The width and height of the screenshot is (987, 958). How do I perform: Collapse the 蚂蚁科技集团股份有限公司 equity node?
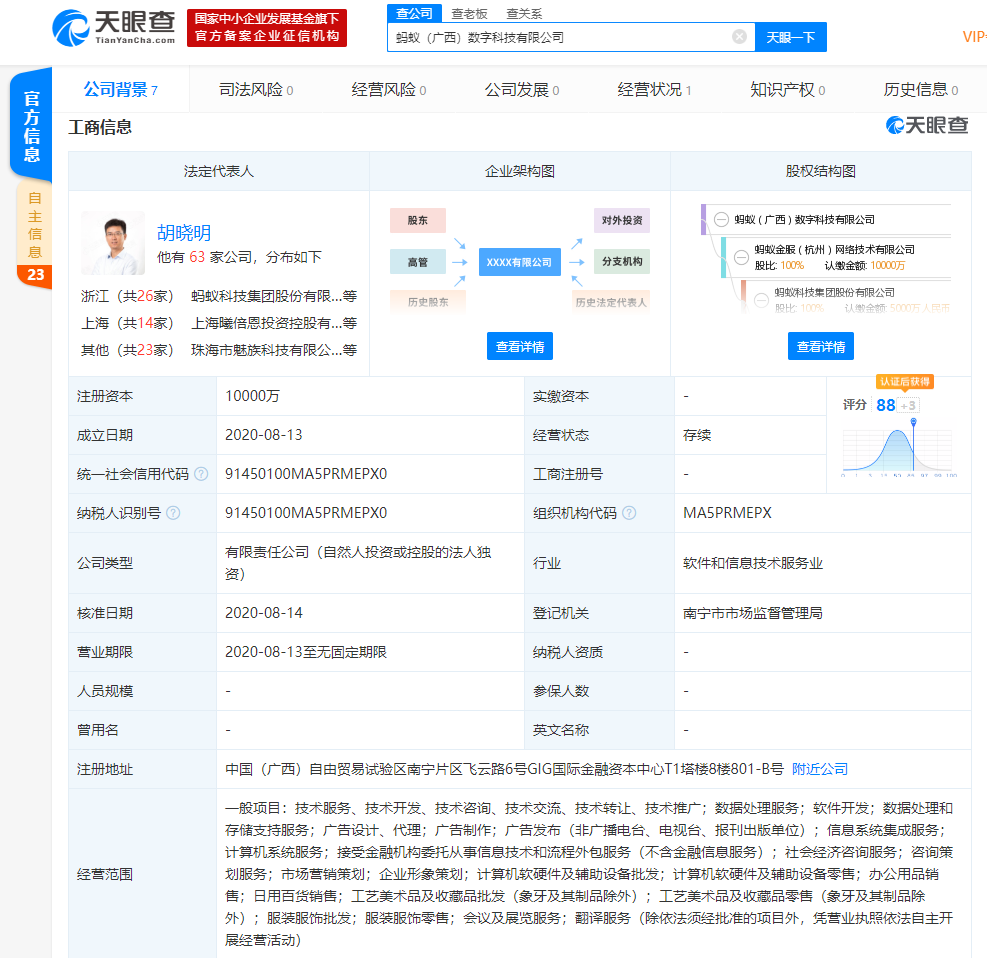(x=762, y=299)
